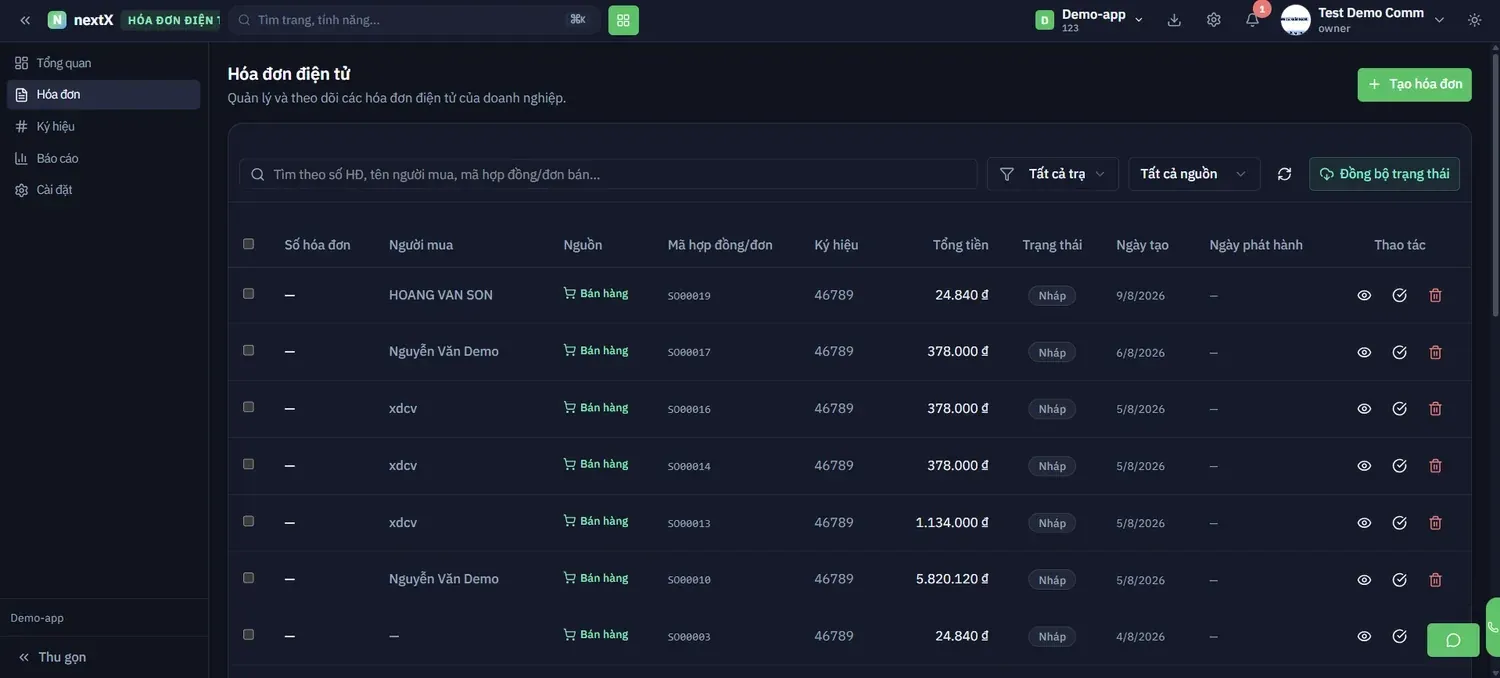Screen dimensions: 1500x678
Task: Toggle light/dark theme sun icon
Action: 1474,20
